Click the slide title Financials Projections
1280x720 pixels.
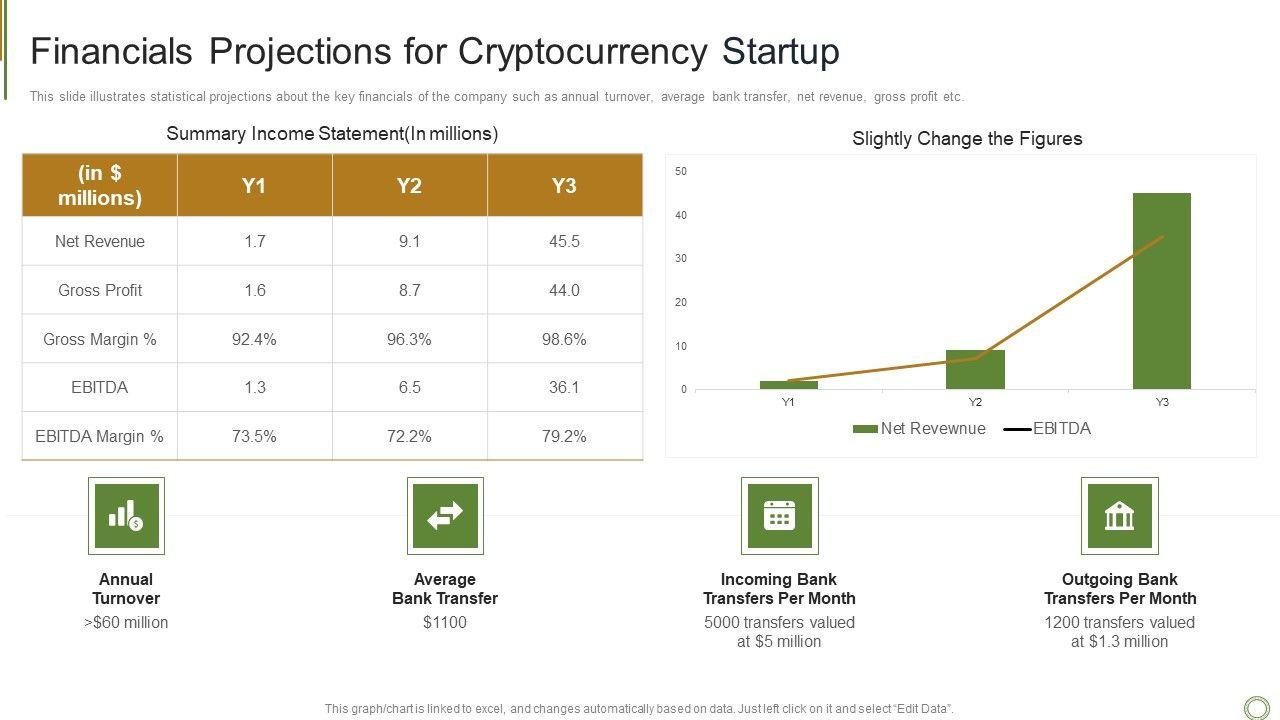point(435,51)
